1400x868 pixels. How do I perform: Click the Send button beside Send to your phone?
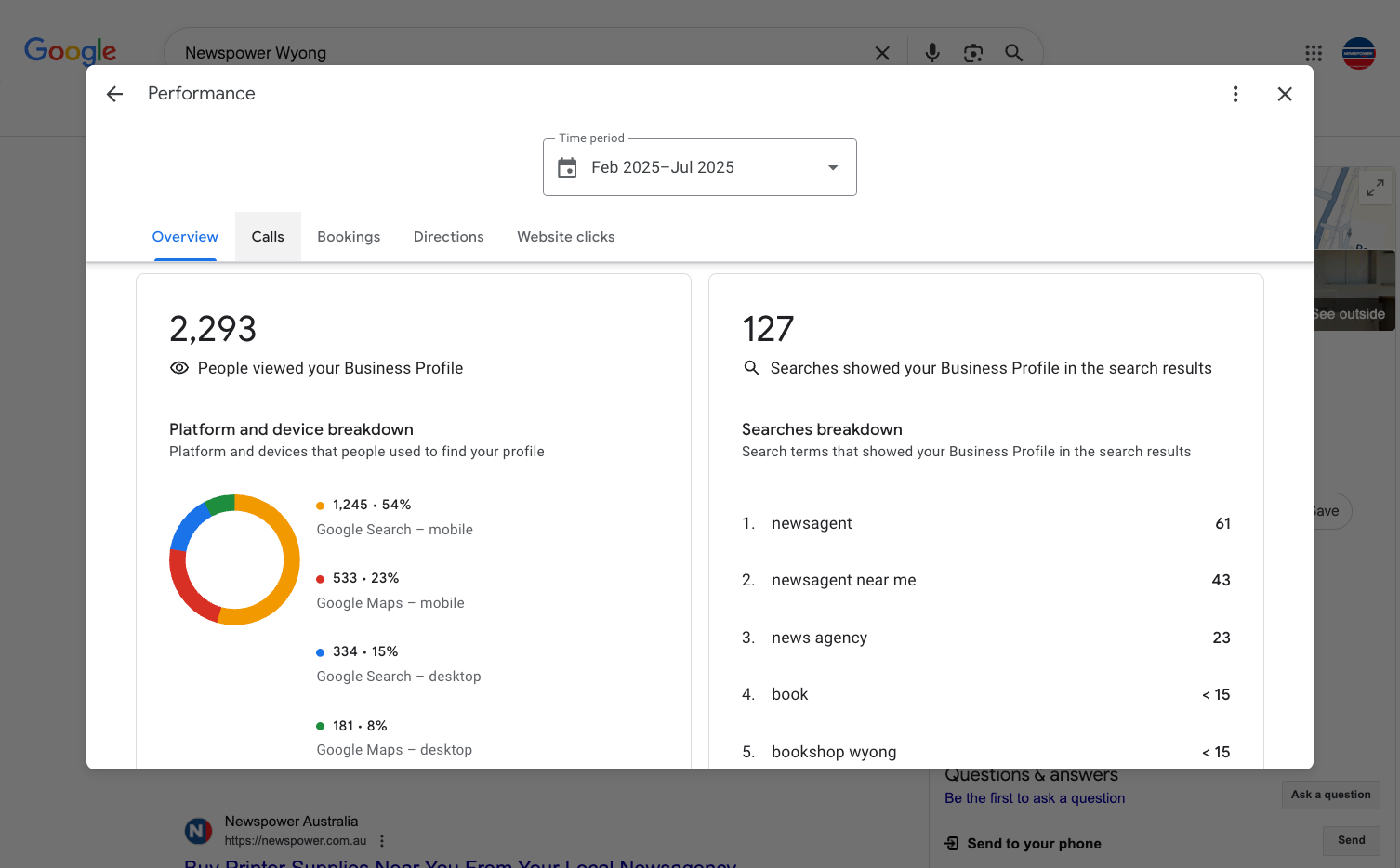pos(1352,840)
